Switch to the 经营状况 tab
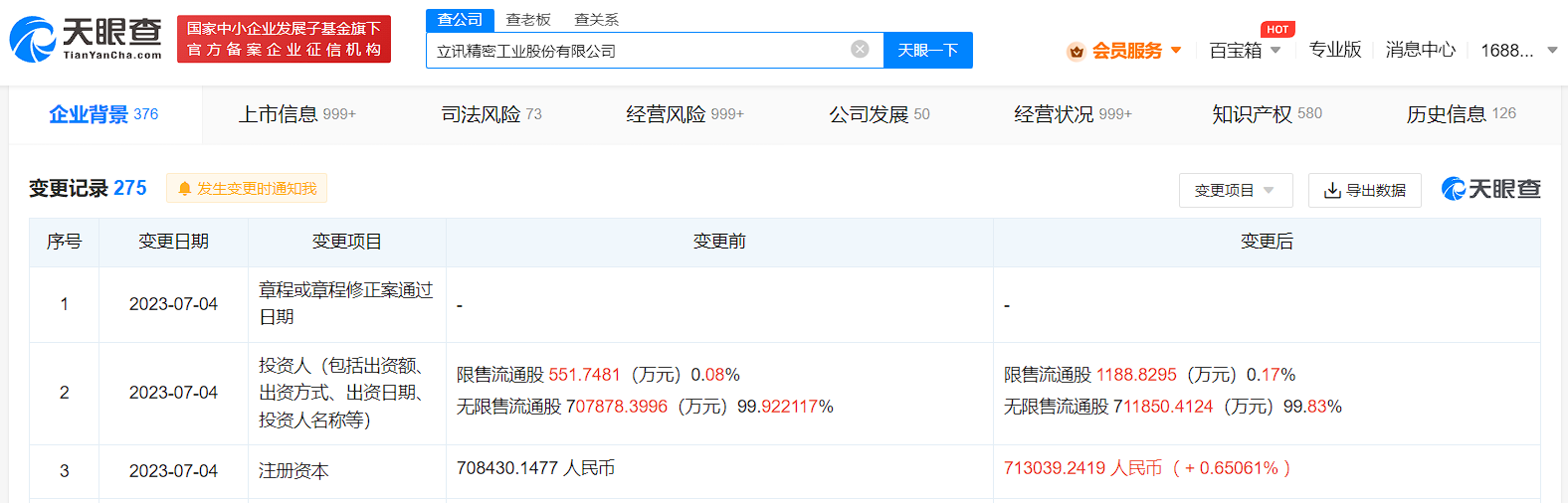 [x=1073, y=114]
